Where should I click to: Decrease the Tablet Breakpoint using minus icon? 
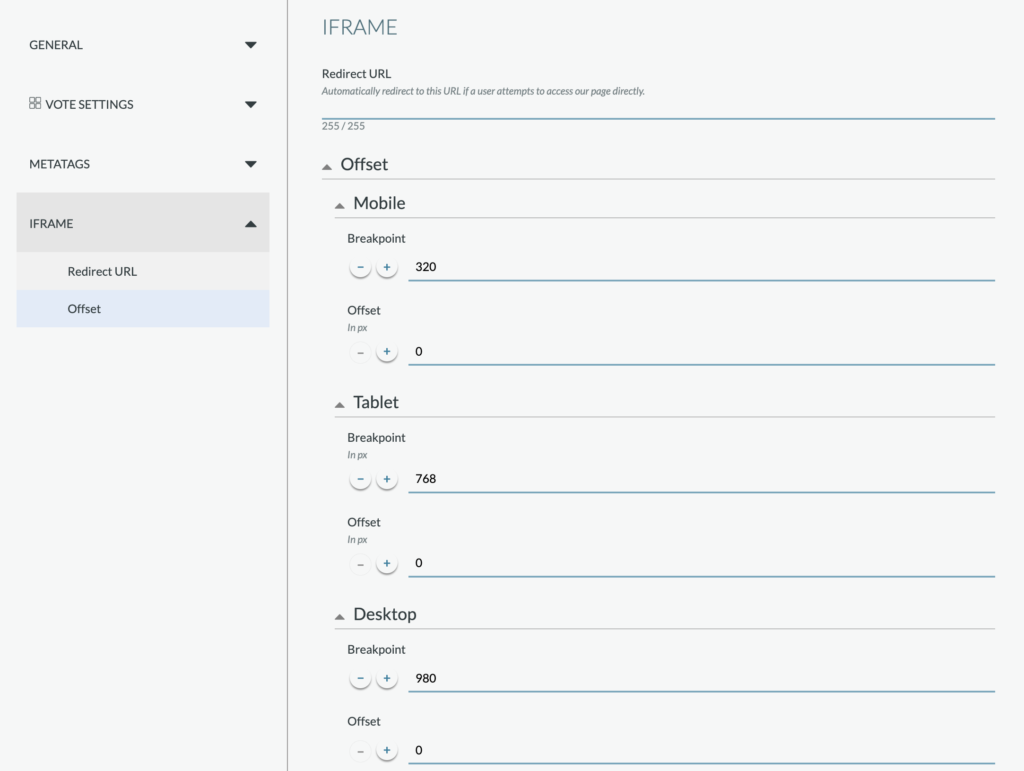point(360,479)
